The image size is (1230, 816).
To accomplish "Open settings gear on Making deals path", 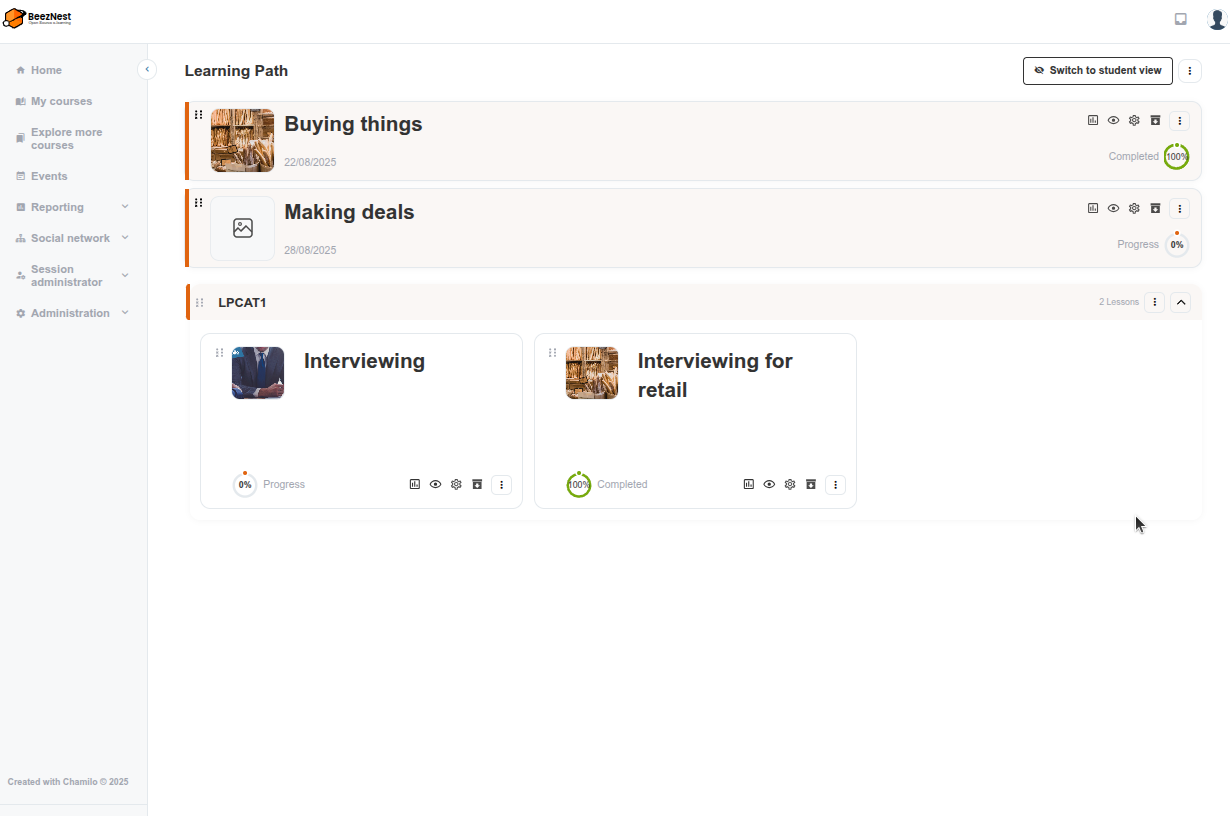I will click(1134, 208).
